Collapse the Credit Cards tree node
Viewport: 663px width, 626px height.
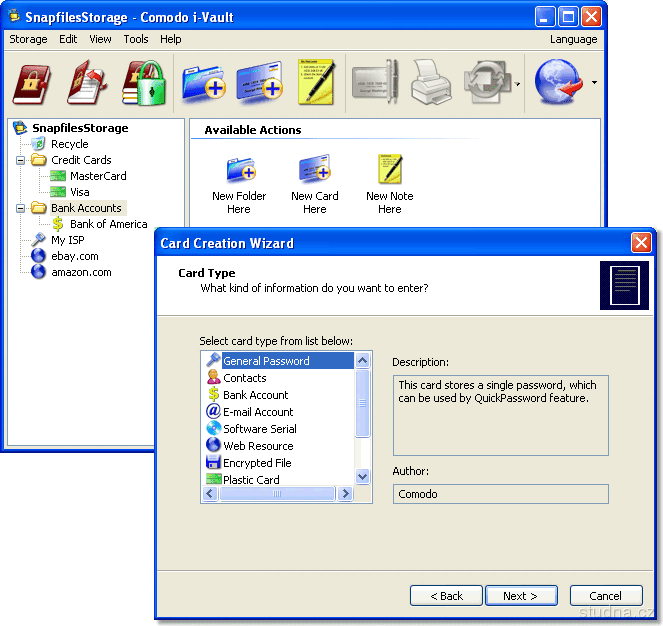(x=21, y=160)
